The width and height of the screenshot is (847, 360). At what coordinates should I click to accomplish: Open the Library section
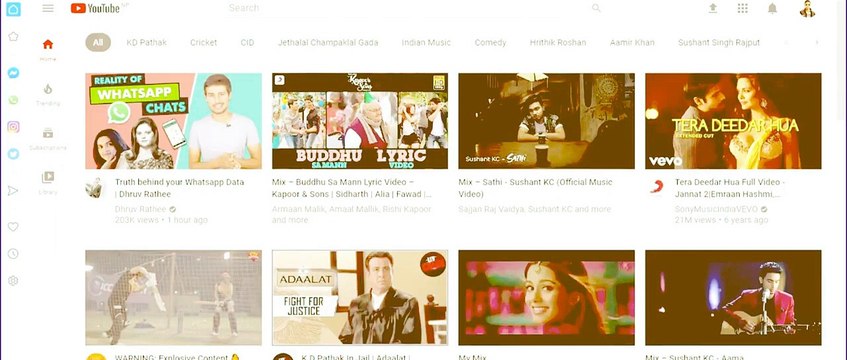pyautogui.click(x=48, y=183)
